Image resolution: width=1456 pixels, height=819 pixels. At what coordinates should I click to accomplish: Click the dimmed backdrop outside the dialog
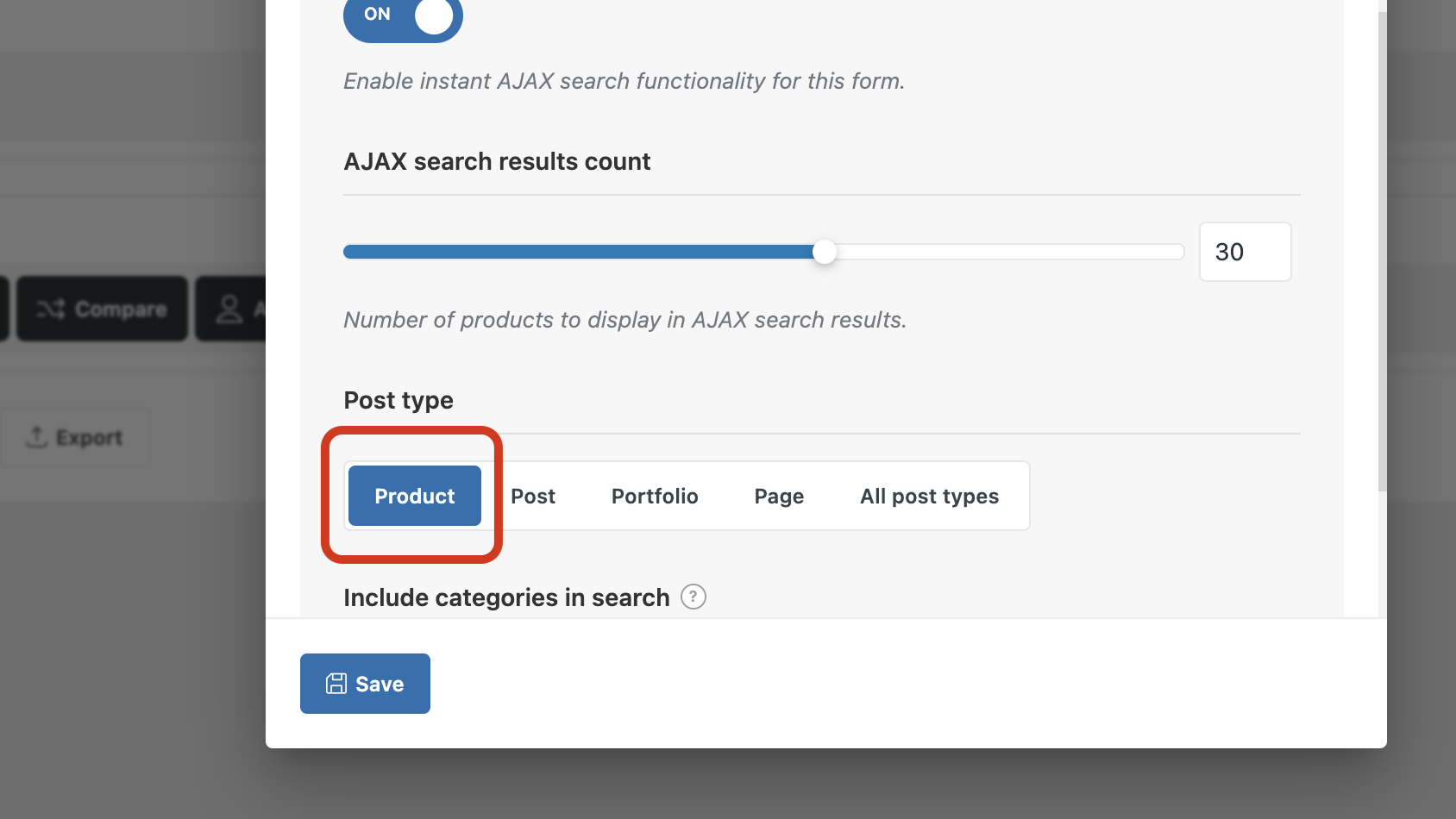point(129,647)
